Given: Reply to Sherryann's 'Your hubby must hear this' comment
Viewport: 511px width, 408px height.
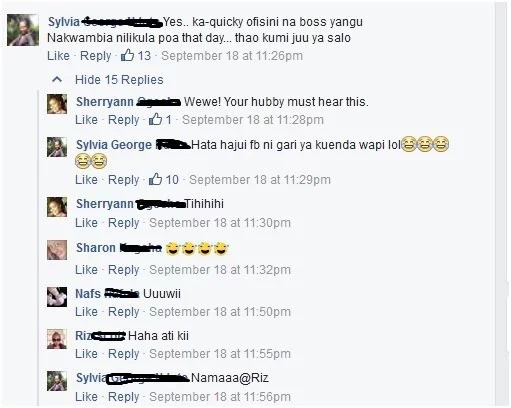Looking at the screenshot, I should tap(124, 120).
